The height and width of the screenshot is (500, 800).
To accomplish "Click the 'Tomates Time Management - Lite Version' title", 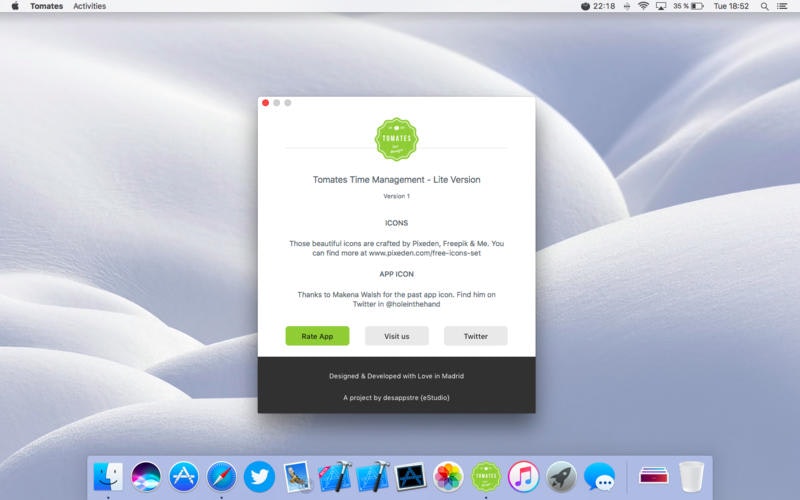I will click(x=396, y=180).
